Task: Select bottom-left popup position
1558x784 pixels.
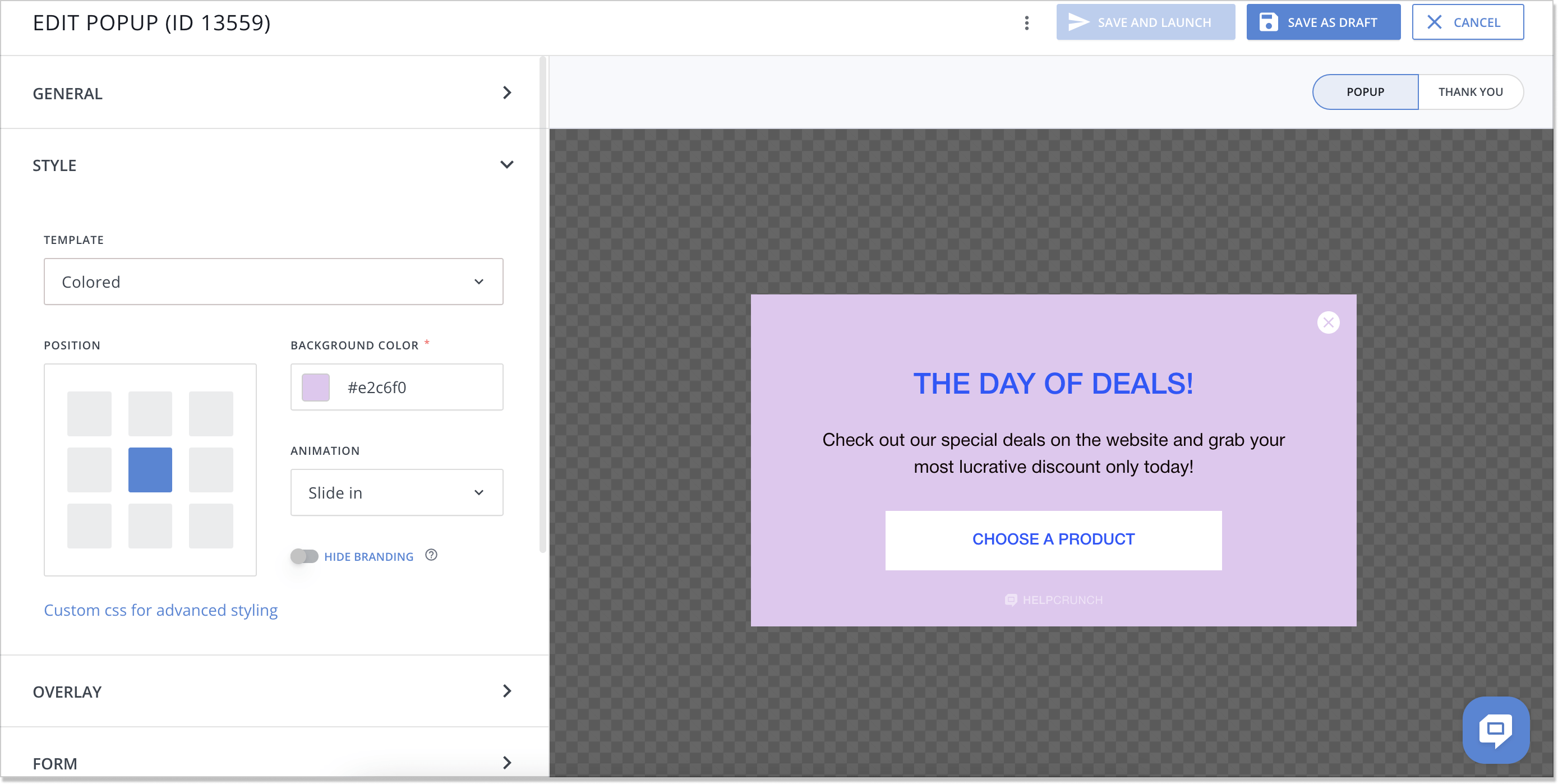Action: pos(89,525)
